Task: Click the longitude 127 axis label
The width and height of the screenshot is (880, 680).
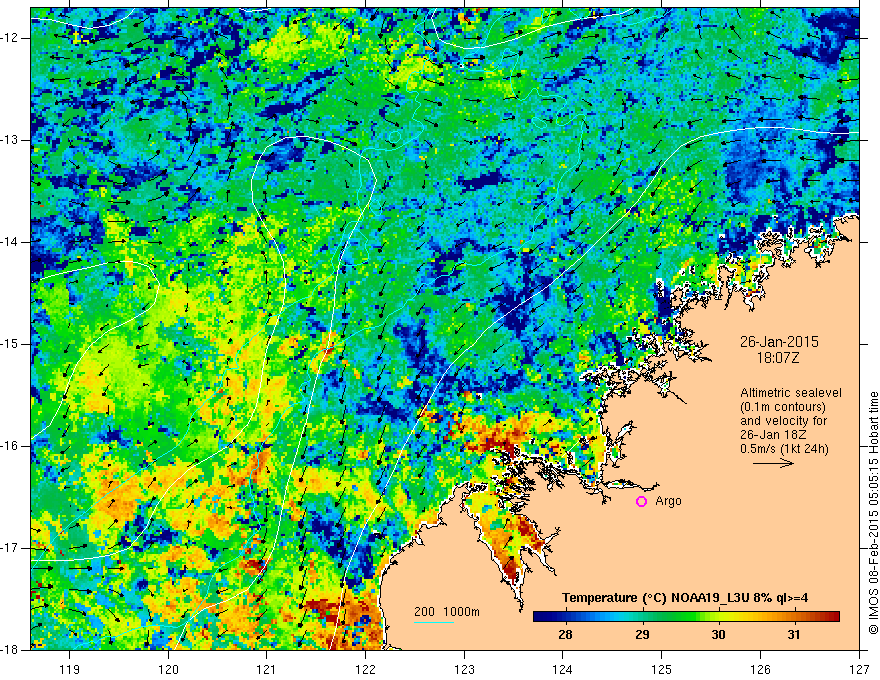Action: [859, 669]
